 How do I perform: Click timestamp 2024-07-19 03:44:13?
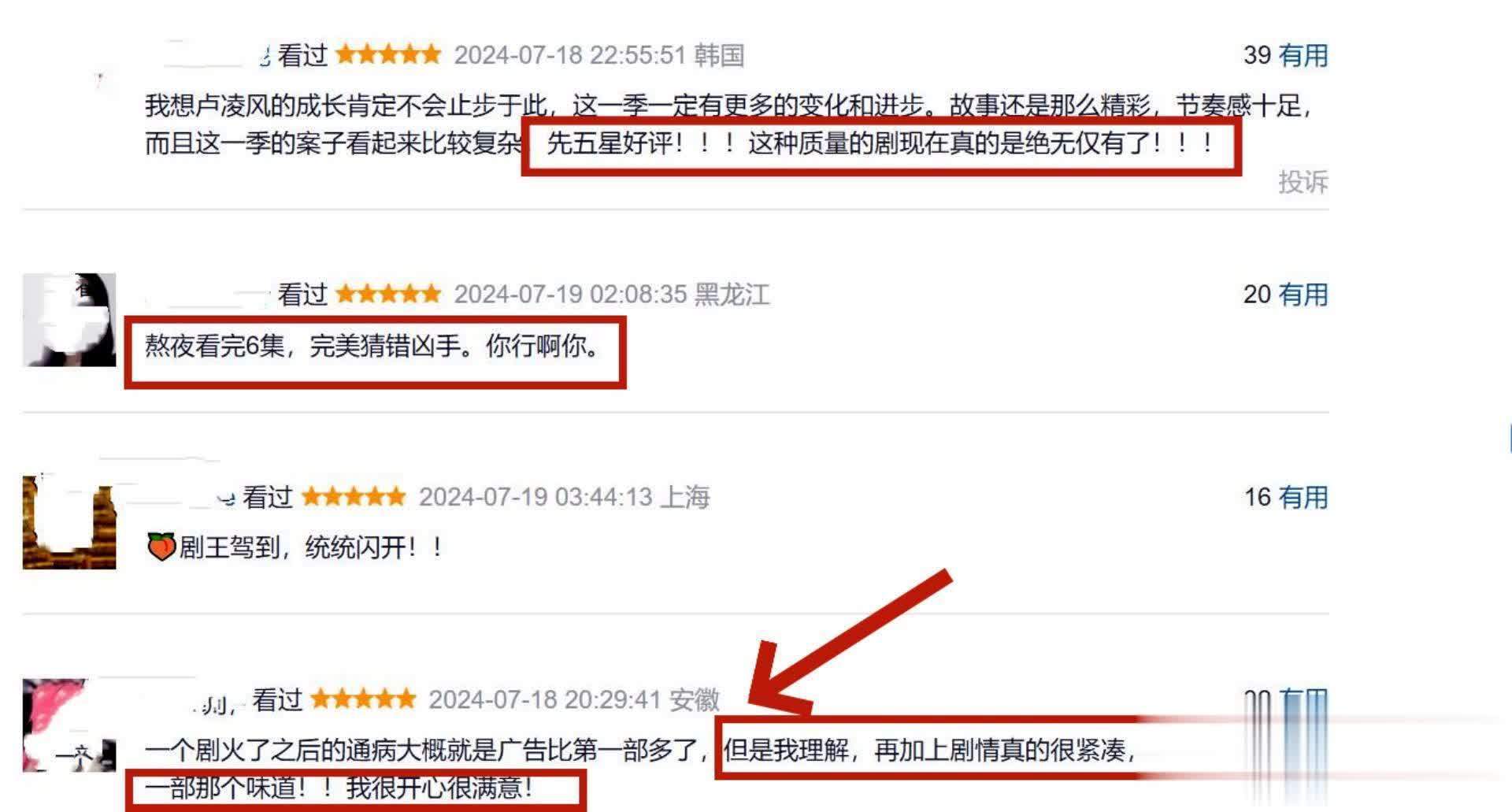tap(535, 497)
